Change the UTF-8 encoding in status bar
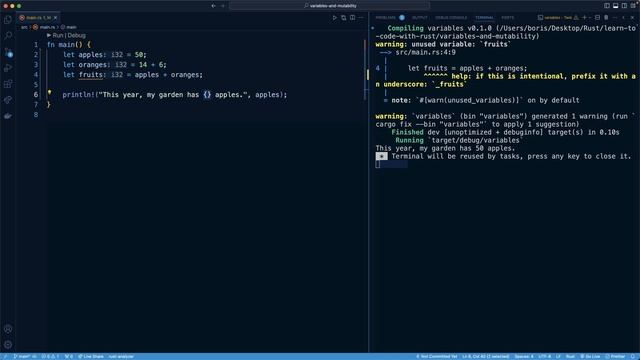The width and height of the screenshot is (640, 360). tap(544, 356)
